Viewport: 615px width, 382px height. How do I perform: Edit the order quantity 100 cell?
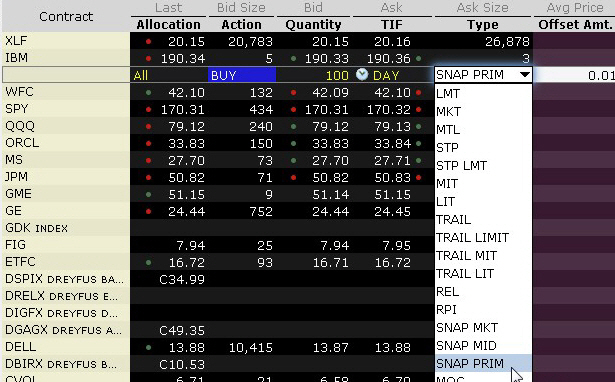click(314, 75)
